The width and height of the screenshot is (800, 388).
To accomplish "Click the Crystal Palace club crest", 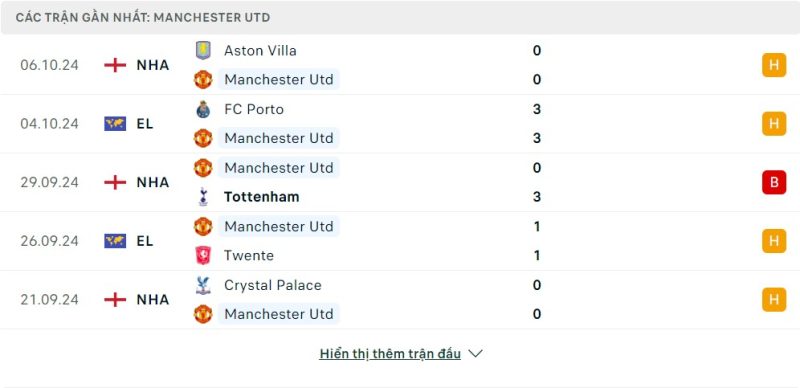I will [x=203, y=285].
